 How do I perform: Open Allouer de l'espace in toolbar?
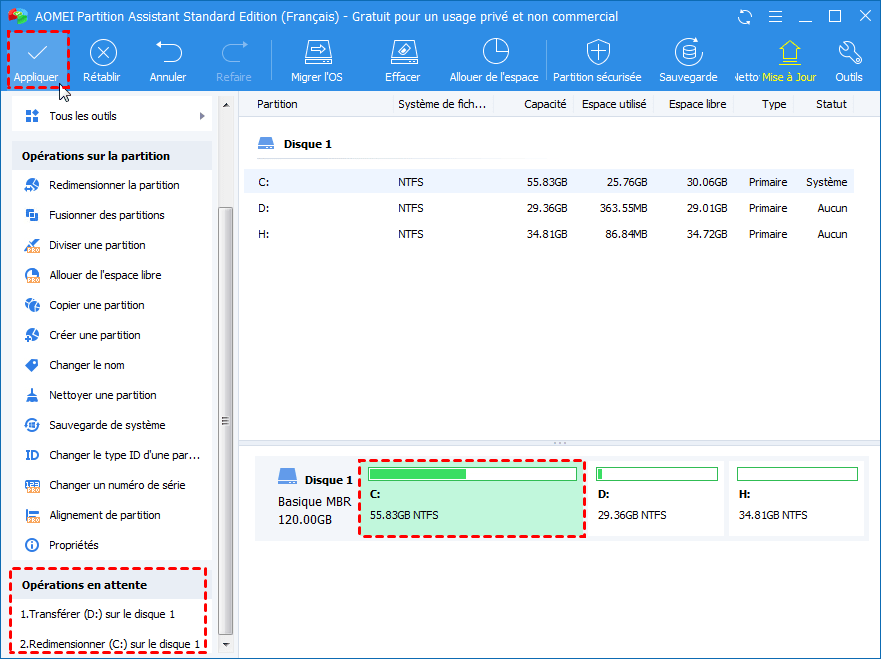click(494, 52)
